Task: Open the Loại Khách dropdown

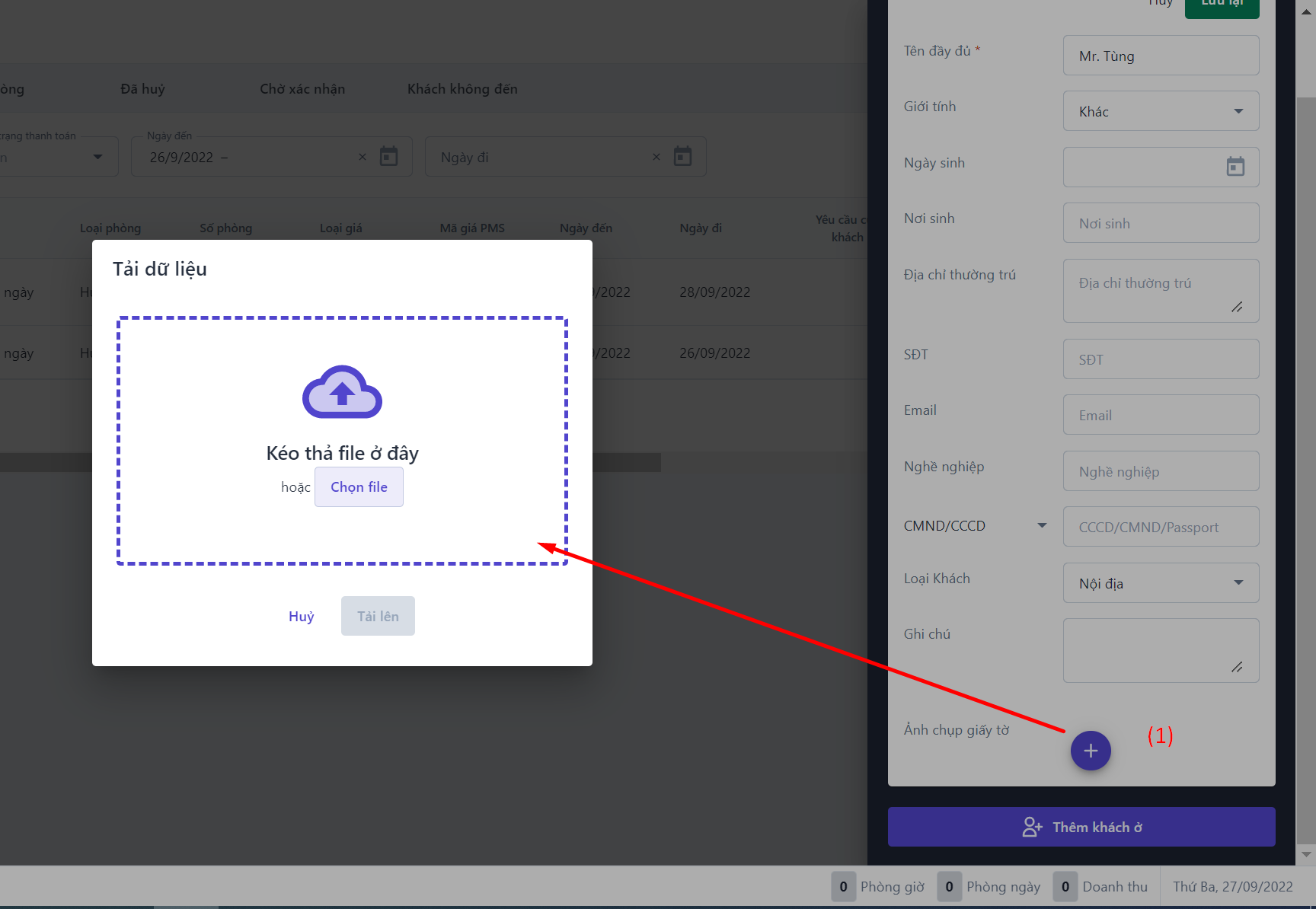Action: point(1238,583)
